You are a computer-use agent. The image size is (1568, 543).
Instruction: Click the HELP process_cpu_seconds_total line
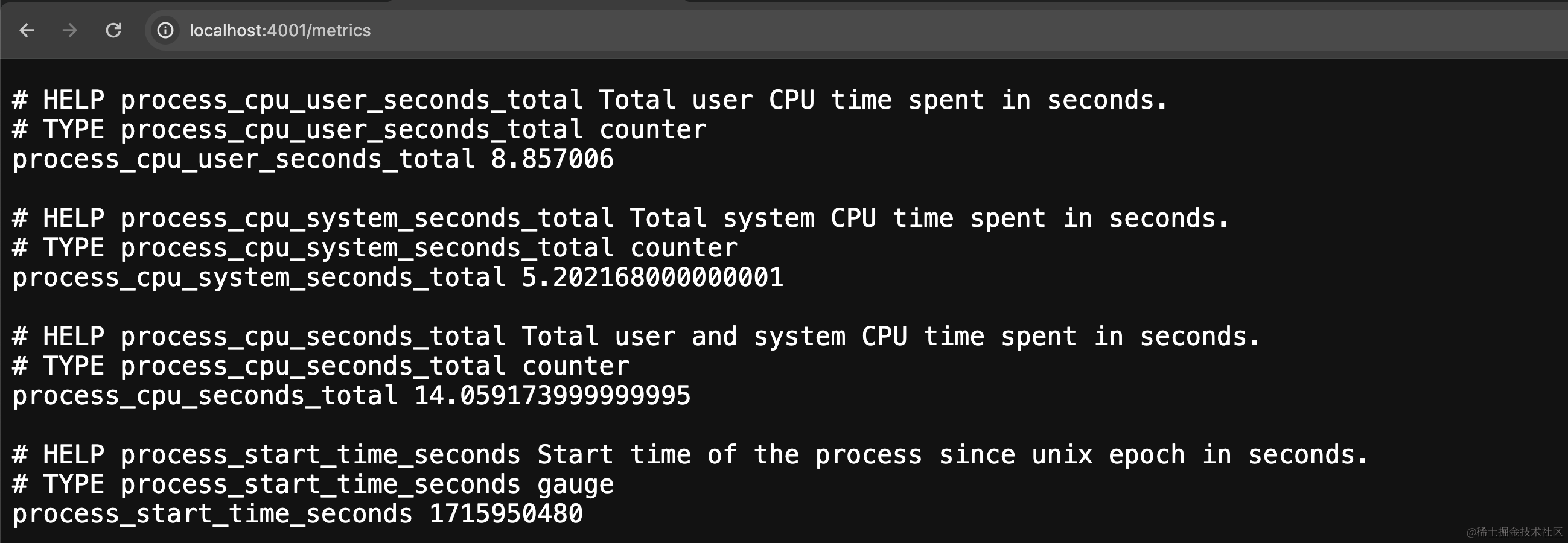tap(636, 337)
